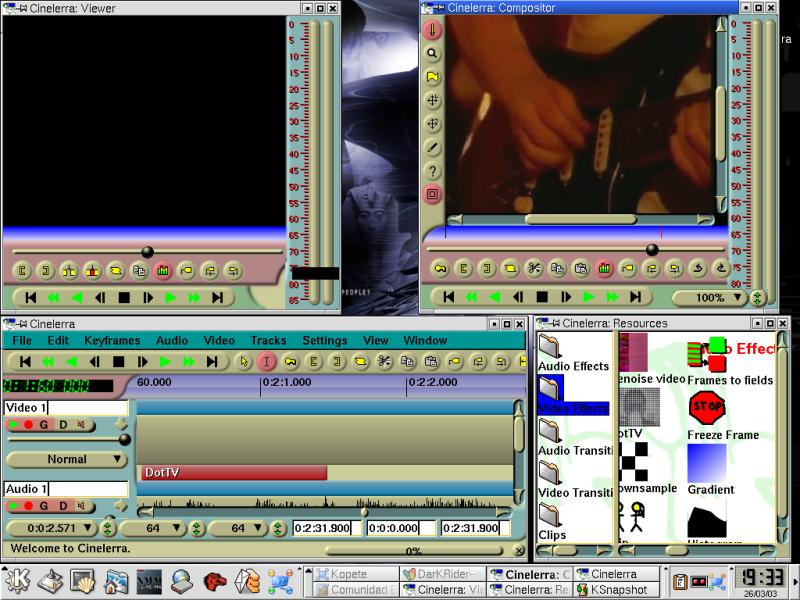This screenshot has height=600, width=800.
Task: Click the mask edit tool in Compositor
Action: [x=432, y=77]
